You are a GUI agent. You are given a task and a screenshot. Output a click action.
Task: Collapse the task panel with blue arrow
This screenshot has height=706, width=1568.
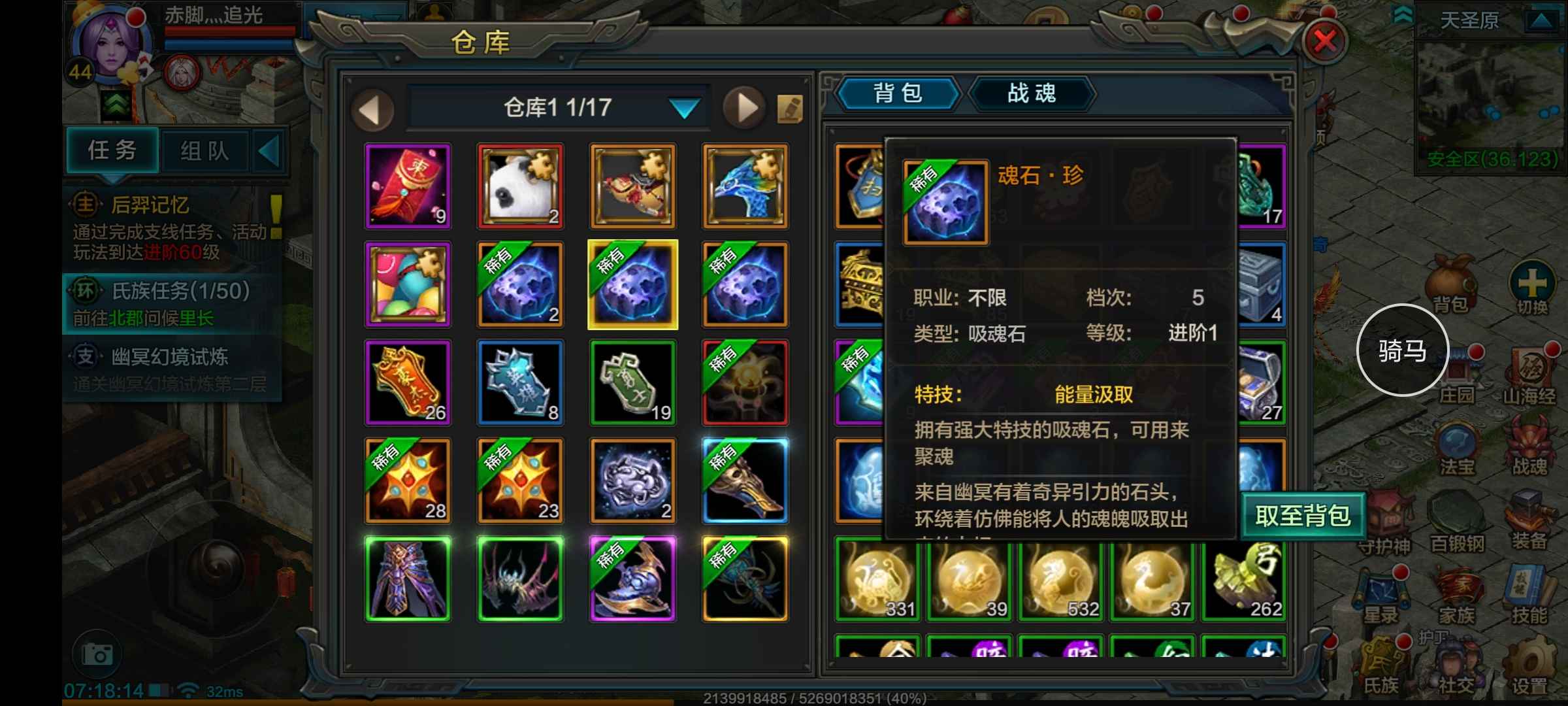click(x=269, y=150)
